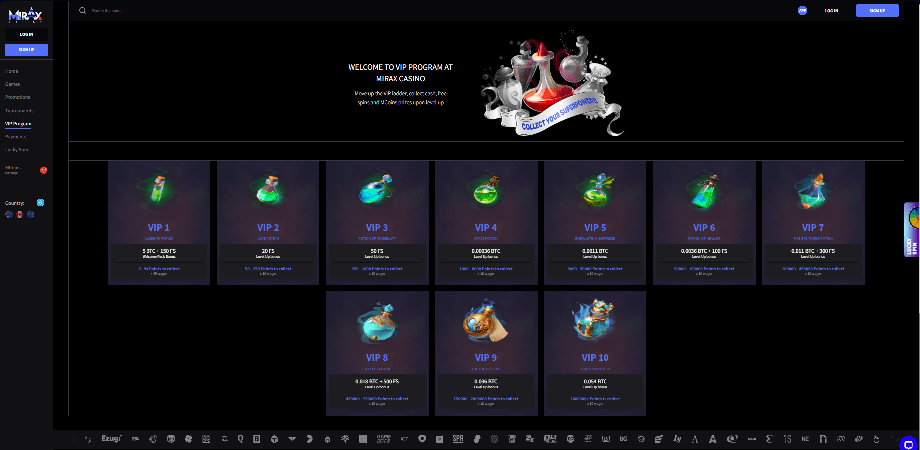Click the VIP 1 green potion icon

pyautogui.click(x=158, y=192)
